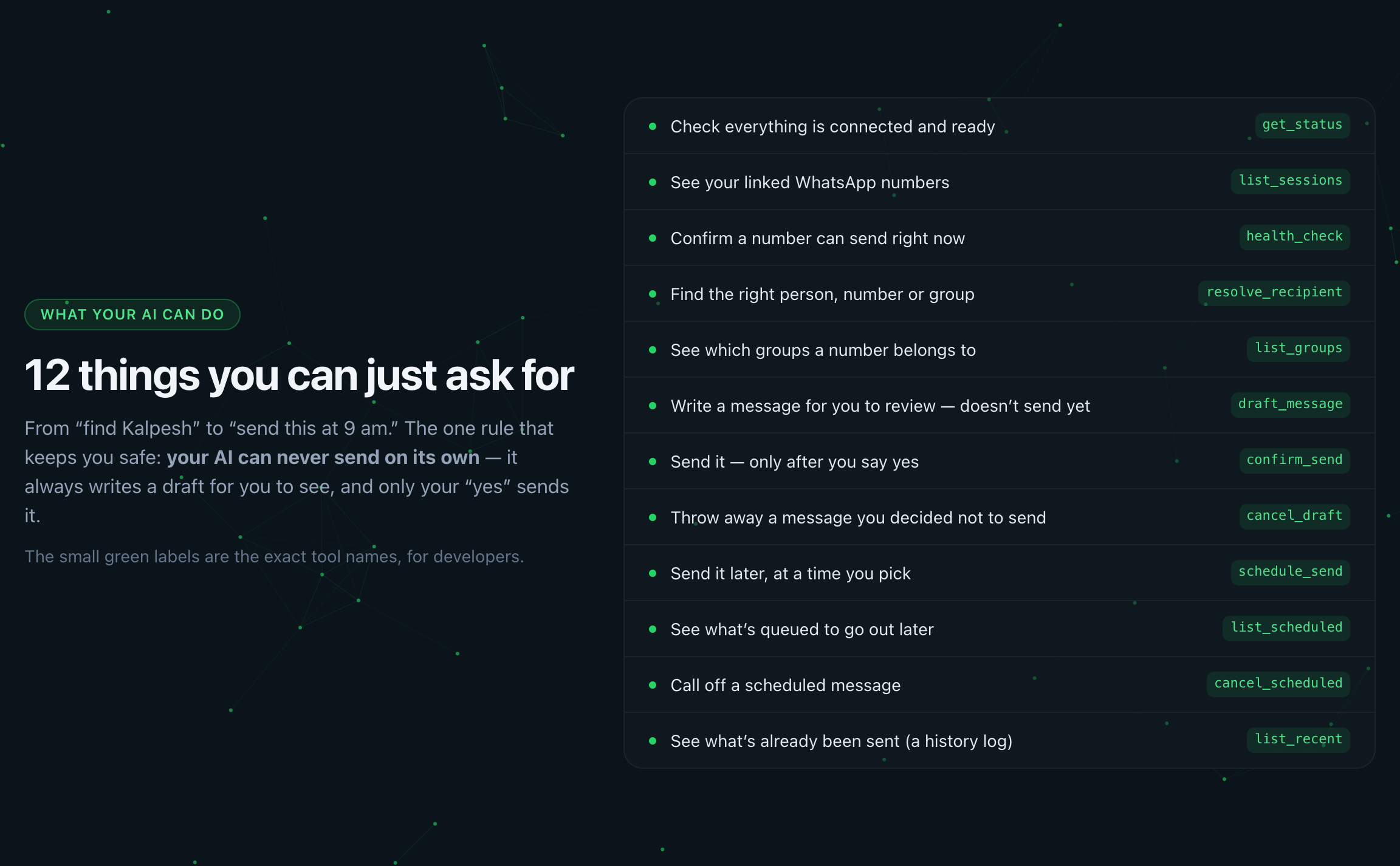The width and height of the screenshot is (1400, 866).
Task: Select the cancel_draft tag
Action: 1294,516
